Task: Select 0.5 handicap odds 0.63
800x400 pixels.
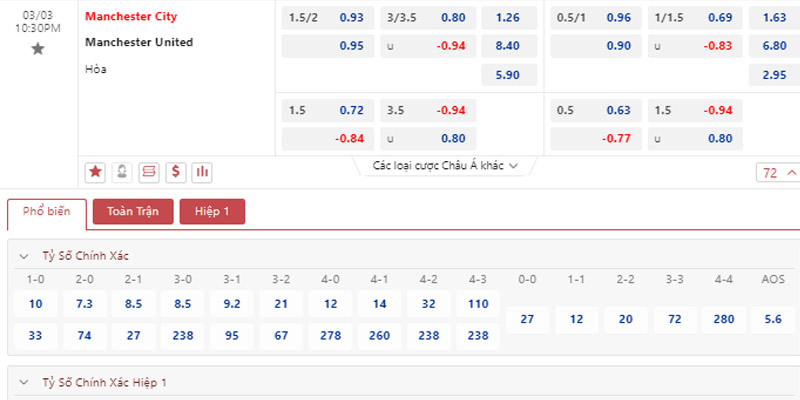Action: coord(596,110)
